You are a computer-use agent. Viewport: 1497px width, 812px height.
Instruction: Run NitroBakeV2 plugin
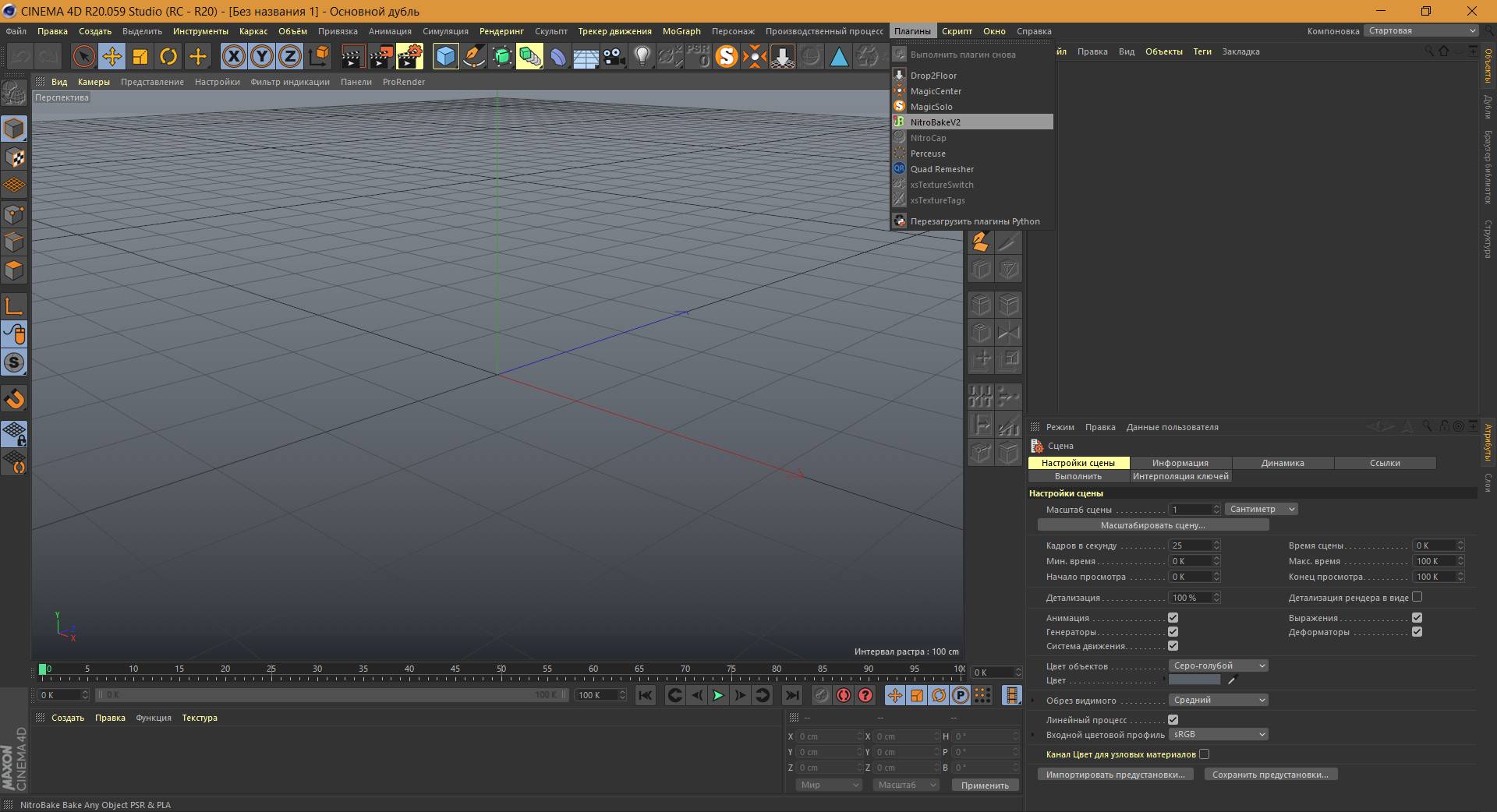click(x=972, y=122)
